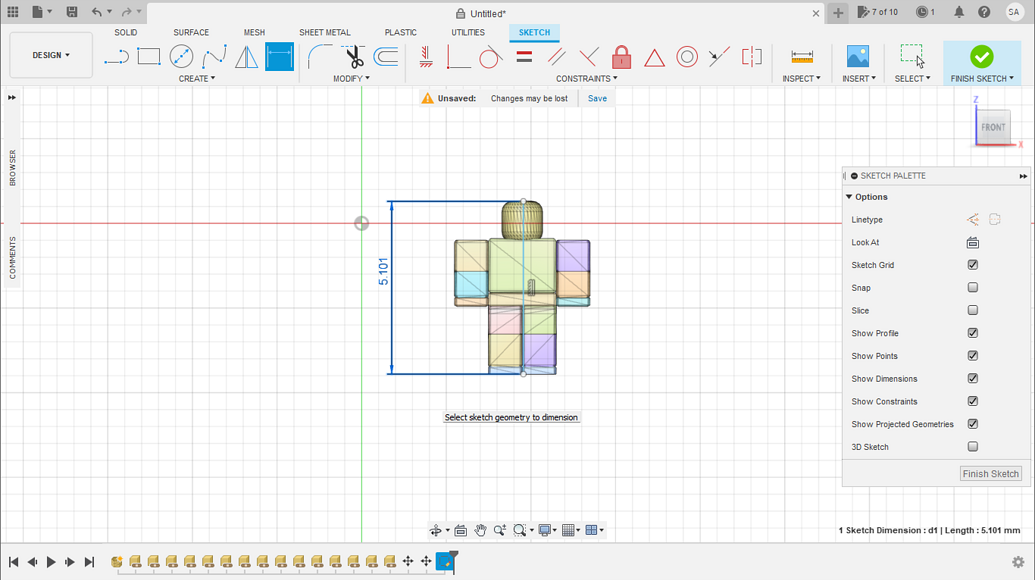Click the Pan hand tool
Image resolution: width=1035 pixels, height=580 pixels.
click(480, 530)
